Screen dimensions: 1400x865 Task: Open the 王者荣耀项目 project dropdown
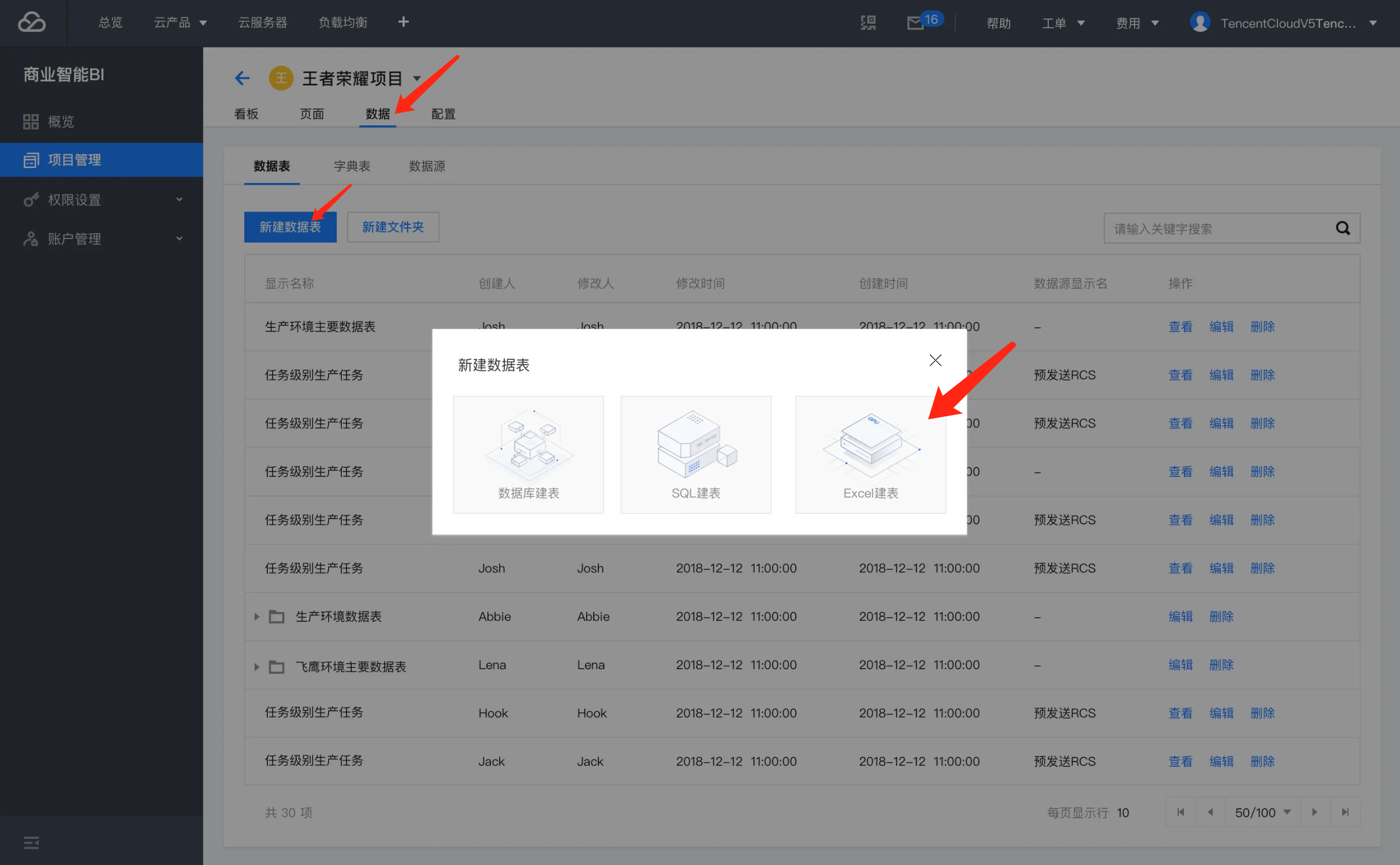click(x=416, y=79)
